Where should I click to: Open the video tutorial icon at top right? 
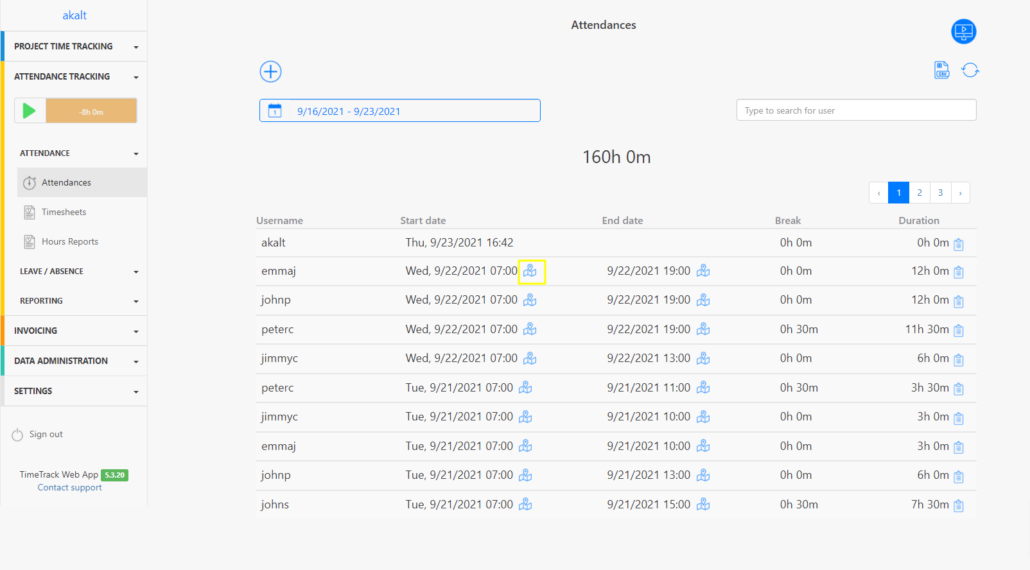[x=963, y=31]
